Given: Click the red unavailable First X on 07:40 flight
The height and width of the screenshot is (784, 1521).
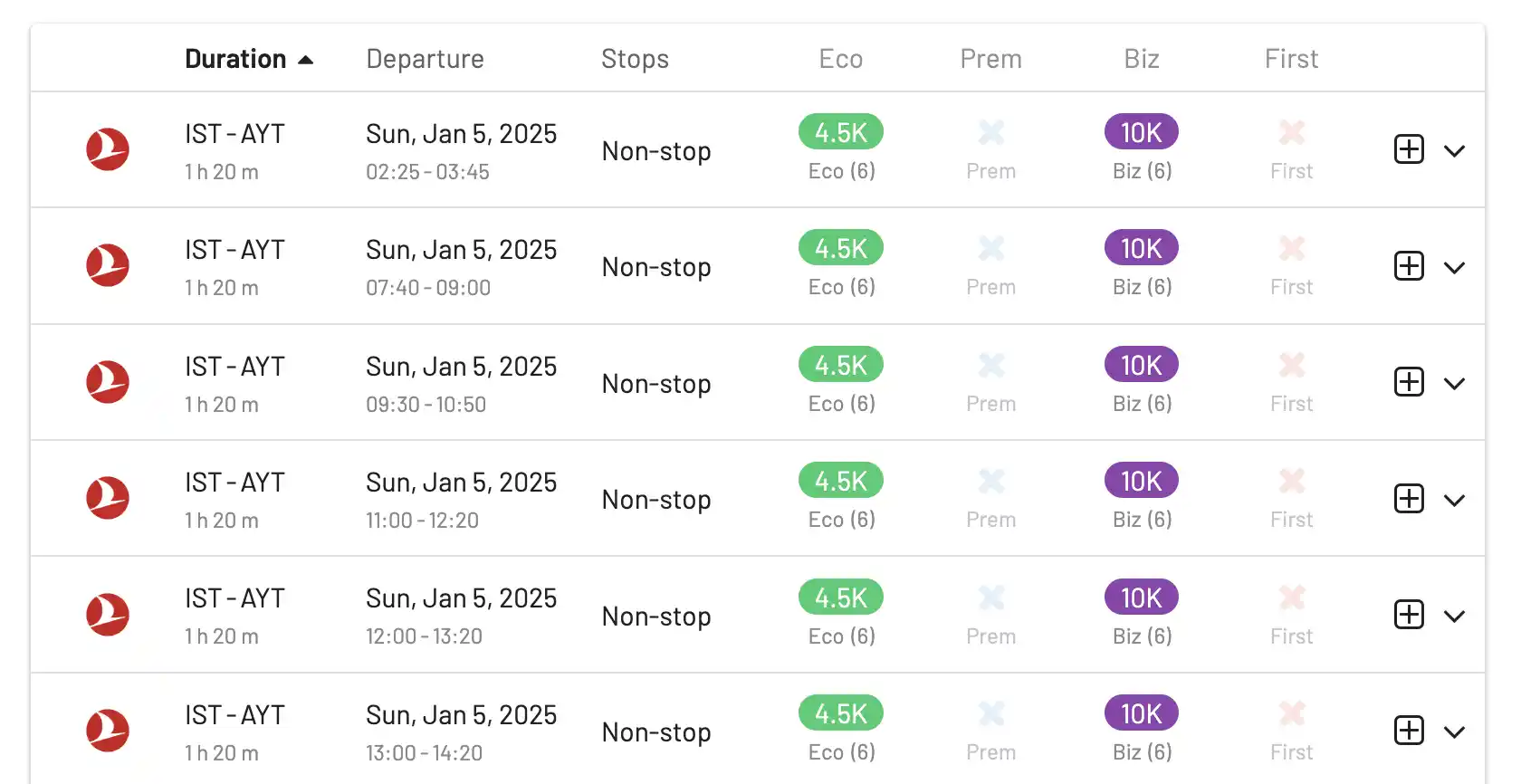Looking at the screenshot, I should click(x=1292, y=248).
